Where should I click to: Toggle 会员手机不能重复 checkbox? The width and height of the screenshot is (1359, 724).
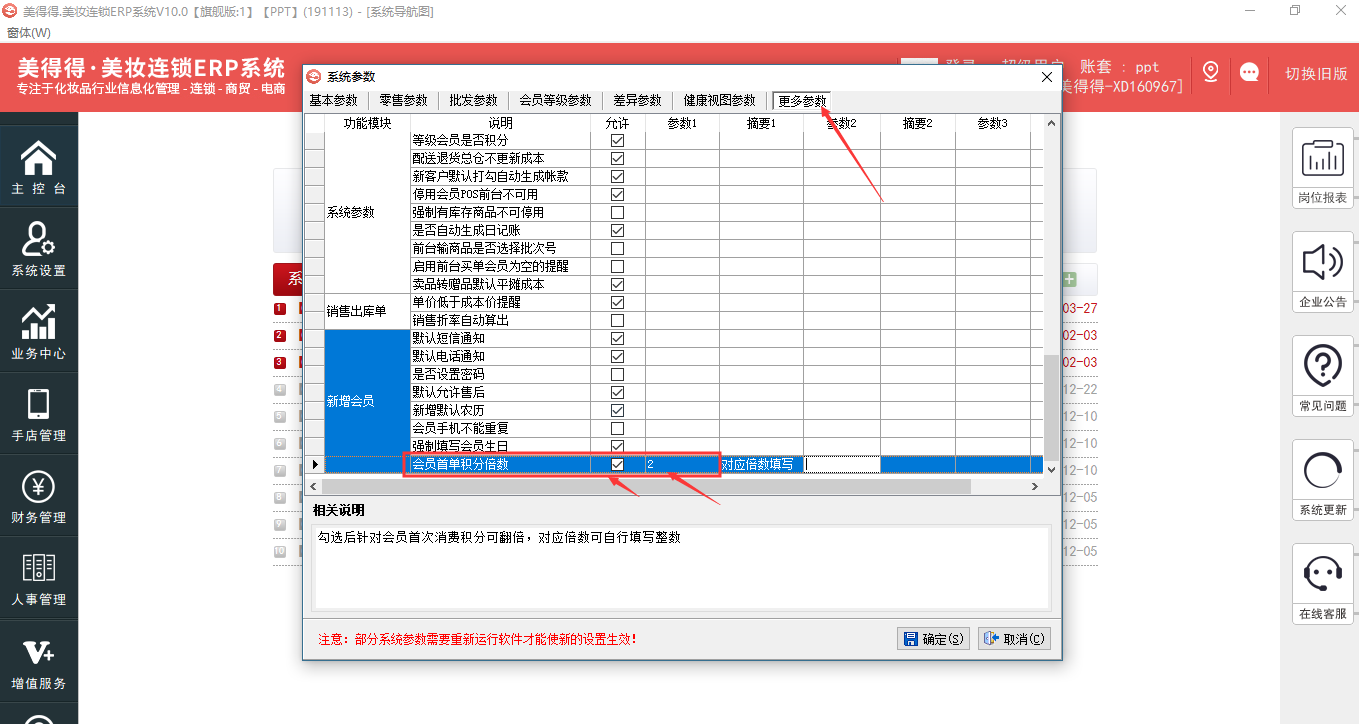(x=617, y=428)
